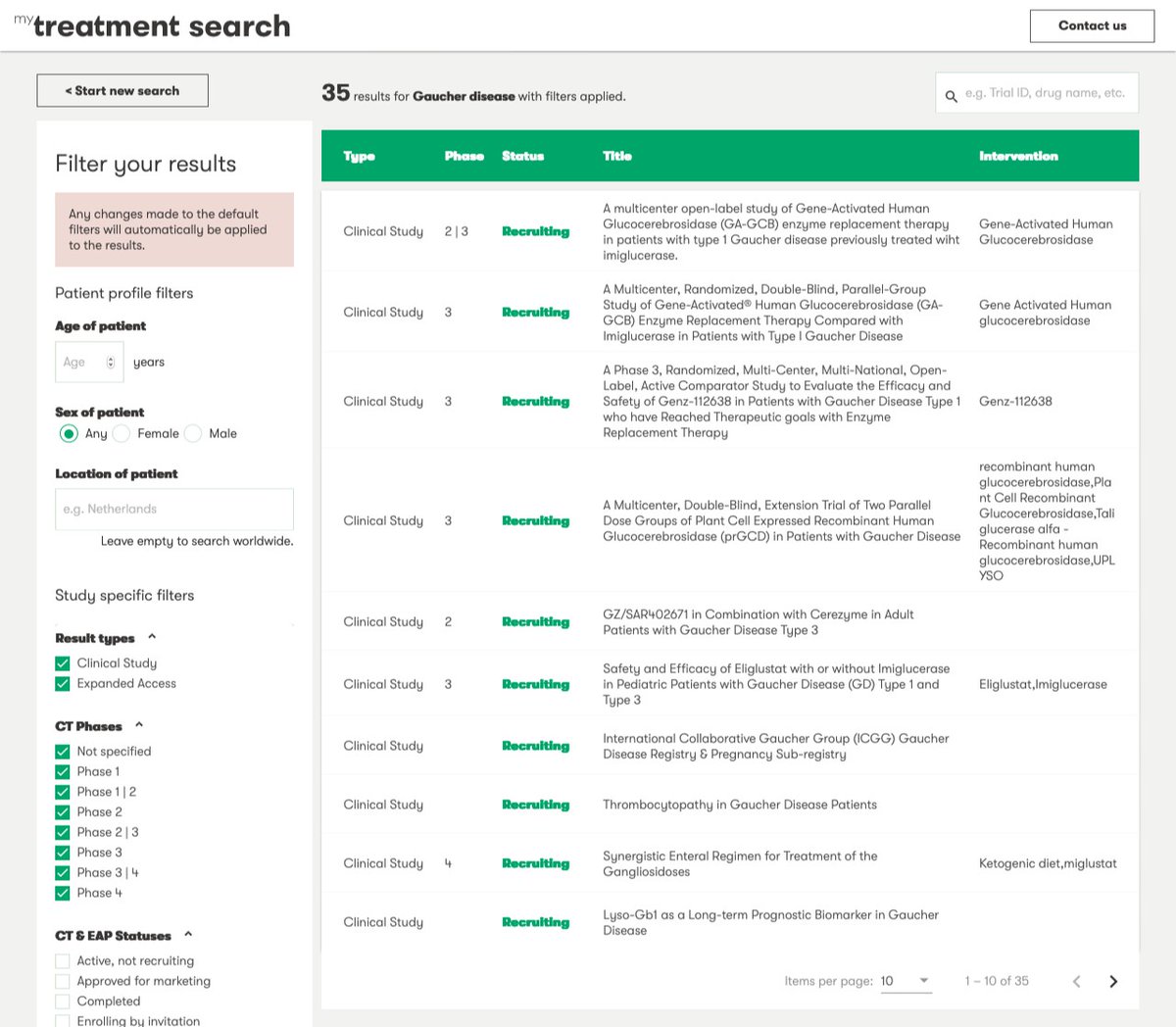This screenshot has width=1176, height=1027.
Task: Click previous results page arrow
Action: [x=1076, y=981]
